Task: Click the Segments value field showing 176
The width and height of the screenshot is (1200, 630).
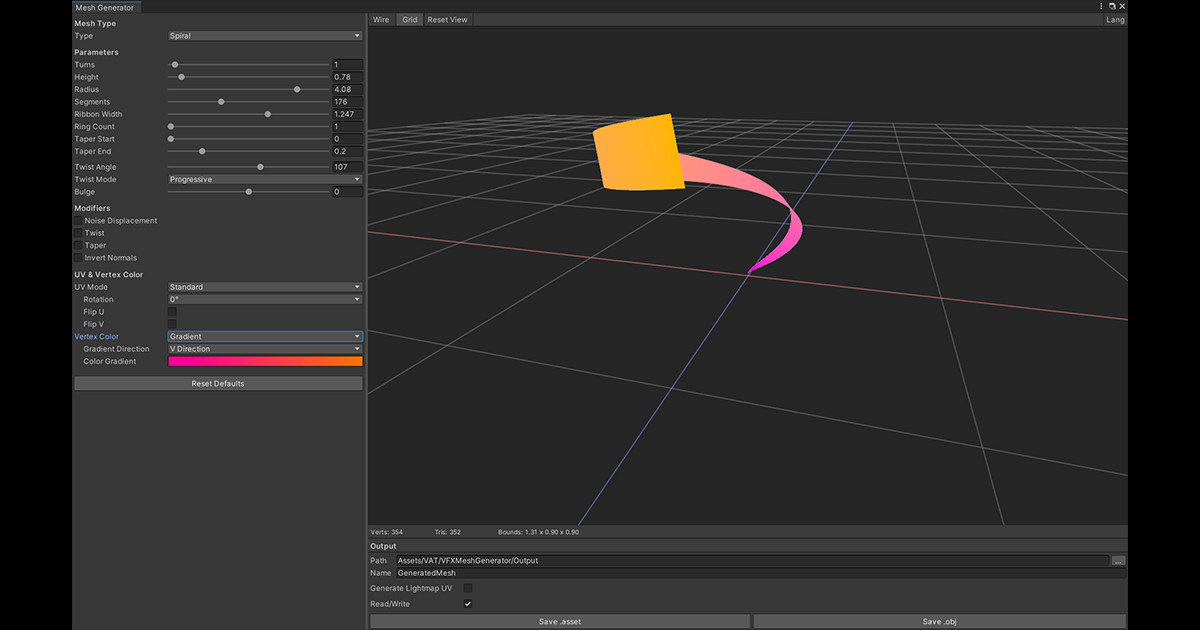Action: point(347,102)
